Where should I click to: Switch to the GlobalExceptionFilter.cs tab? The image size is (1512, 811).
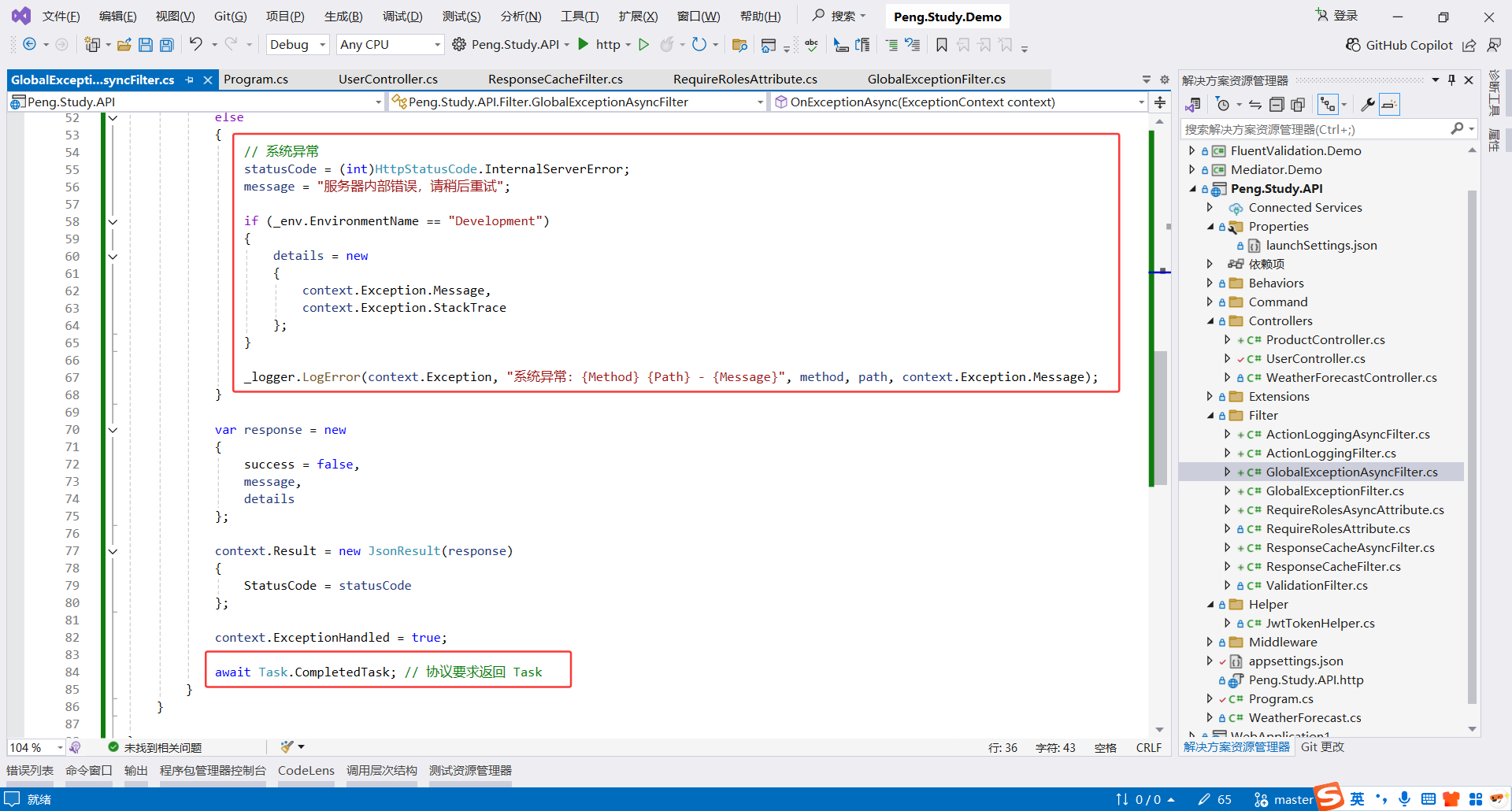(x=936, y=80)
